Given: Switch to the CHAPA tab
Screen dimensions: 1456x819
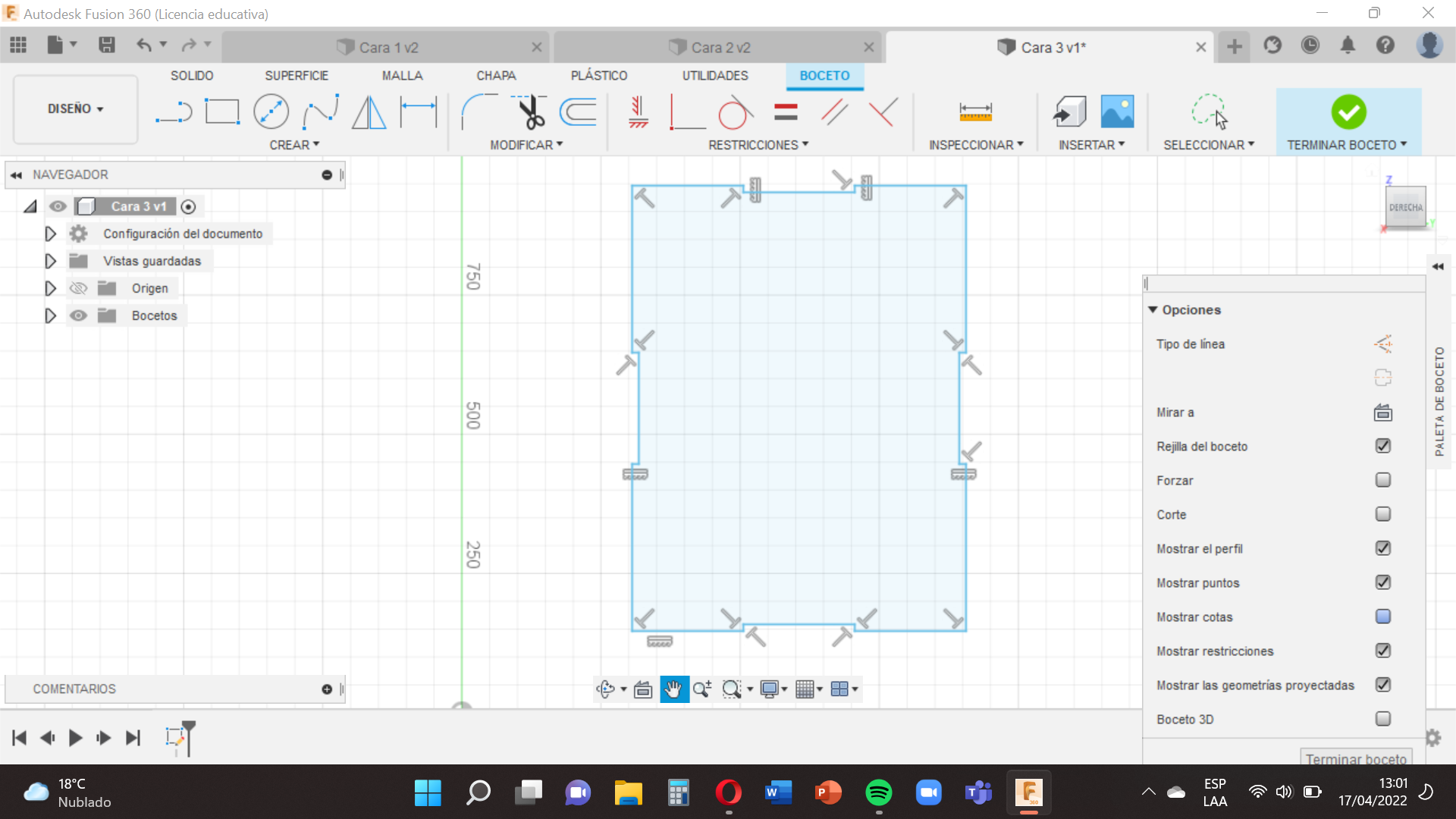Looking at the screenshot, I should point(496,76).
